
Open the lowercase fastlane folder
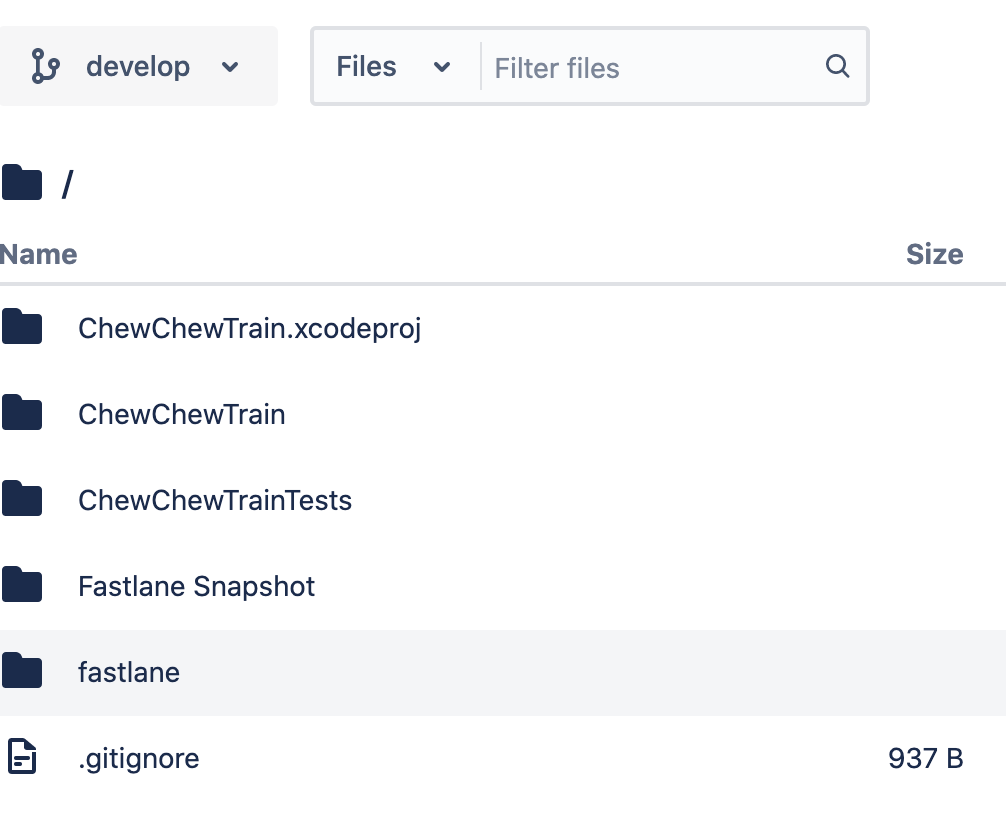coord(129,672)
